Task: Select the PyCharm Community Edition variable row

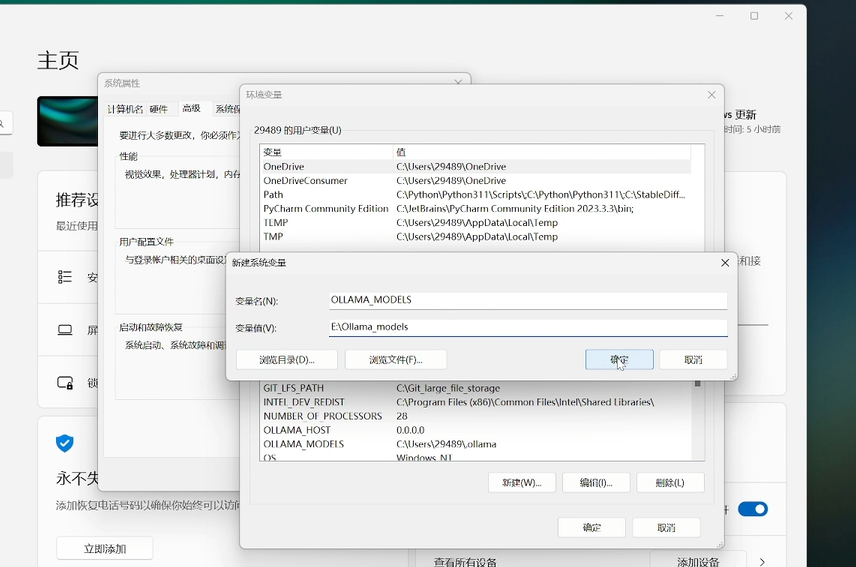Action: click(325, 209)
